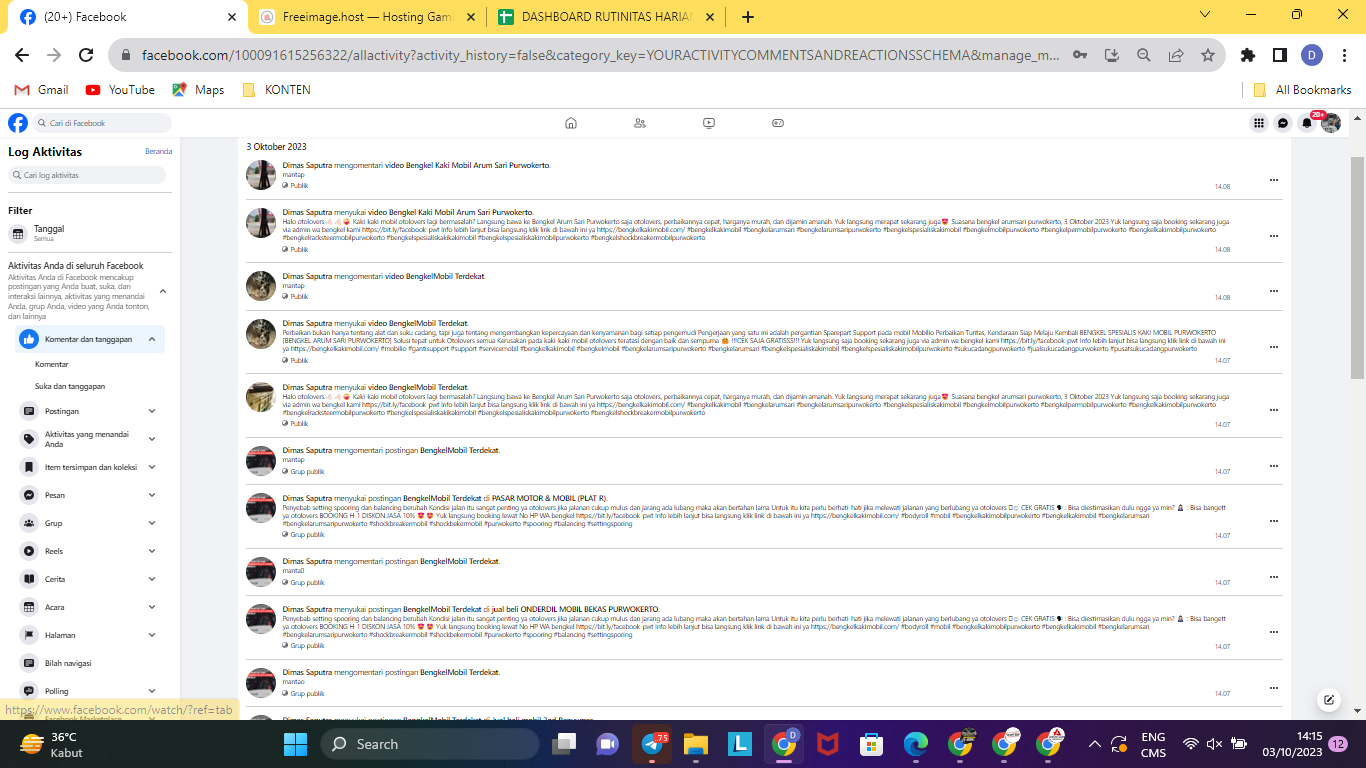Open the KONTEN bookmarks folder
Screen dimensions: 1366x768
click(x=276, y=90)
